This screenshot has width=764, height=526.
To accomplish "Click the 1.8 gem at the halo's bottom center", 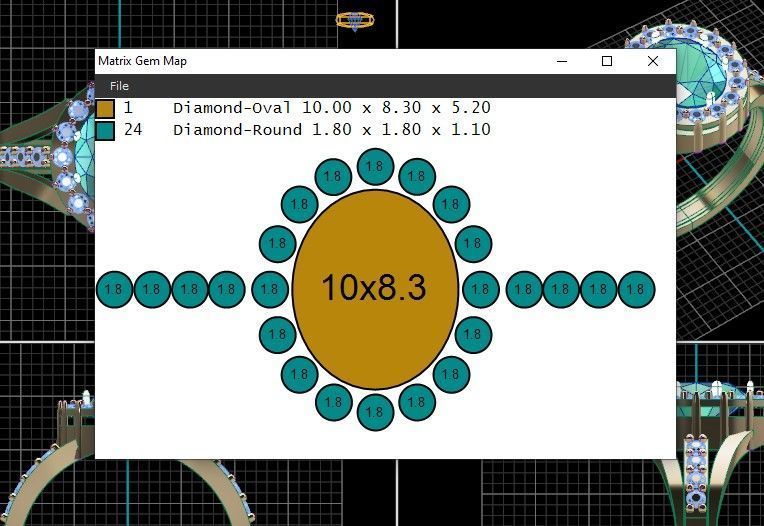I will 375,412.
